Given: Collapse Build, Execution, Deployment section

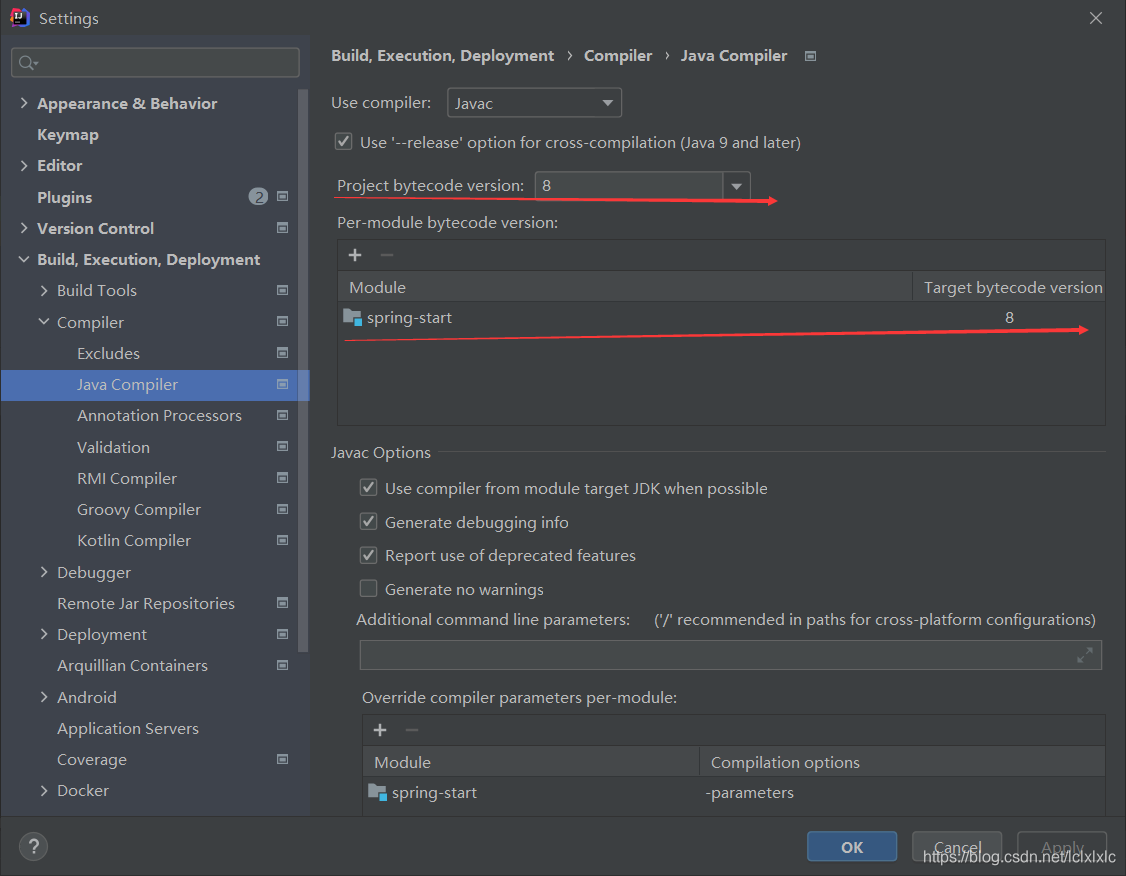Looking at the screenshot, I should (24, 259).
